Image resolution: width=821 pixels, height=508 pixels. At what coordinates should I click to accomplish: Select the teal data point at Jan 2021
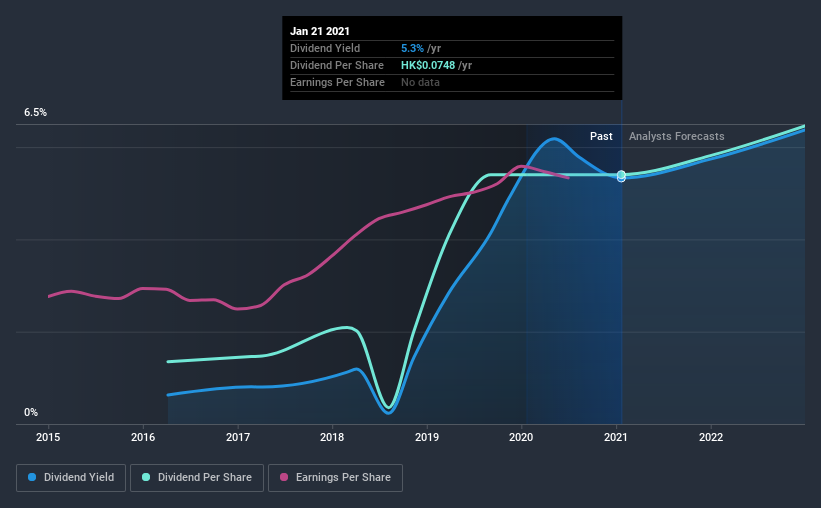(x=621, y=174)
